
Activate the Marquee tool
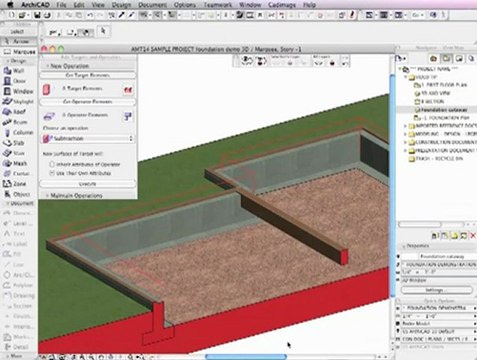coord(19,52)
